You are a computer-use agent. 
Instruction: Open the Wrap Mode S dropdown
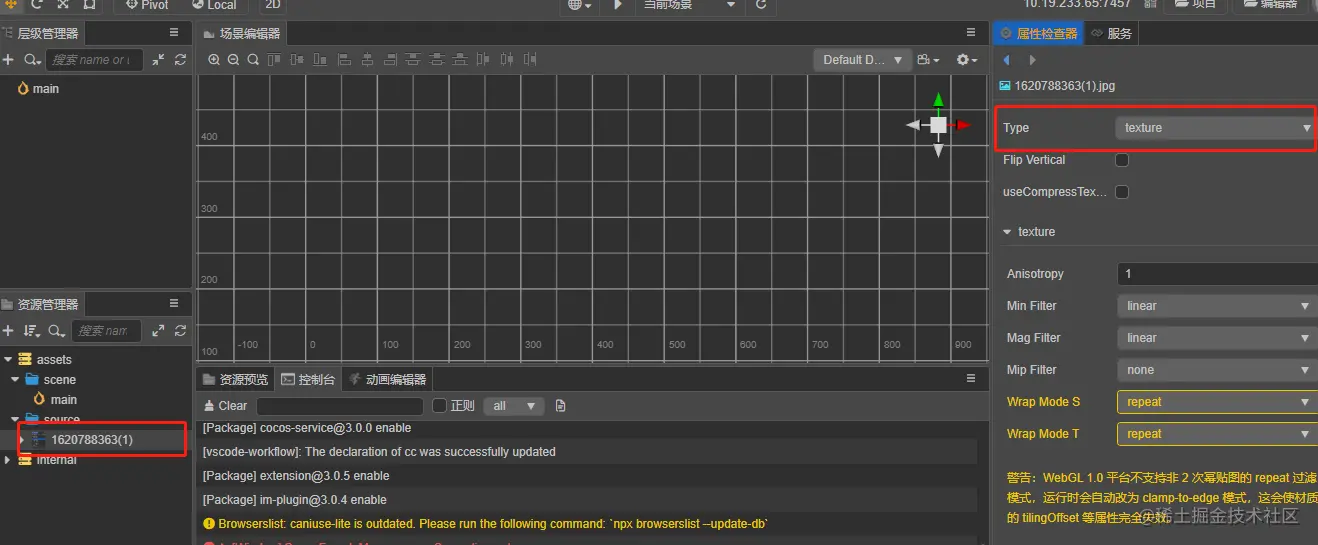[x=1216, y=402]
